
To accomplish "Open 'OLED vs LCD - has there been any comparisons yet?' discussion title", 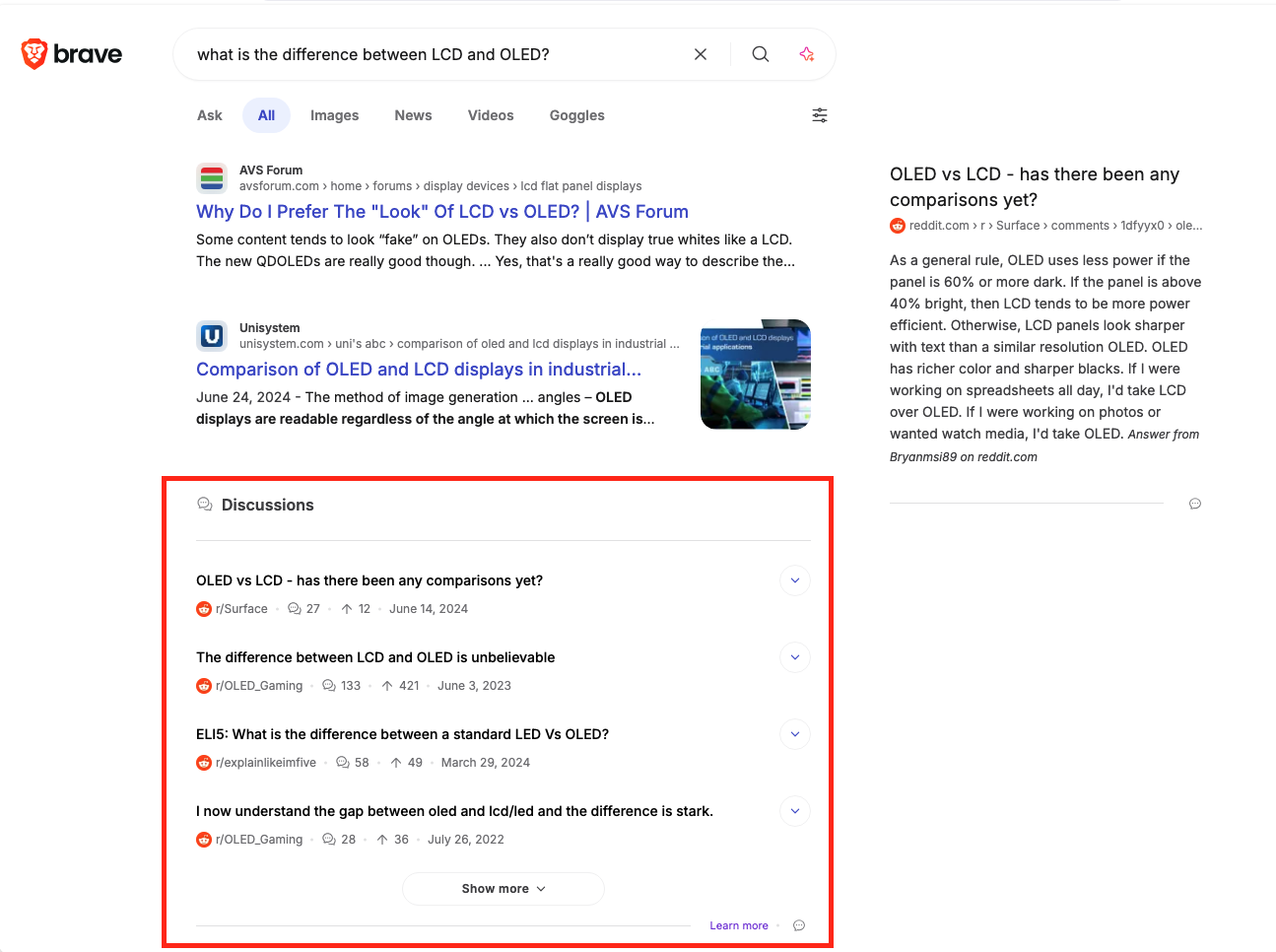I will click(369, 580).
